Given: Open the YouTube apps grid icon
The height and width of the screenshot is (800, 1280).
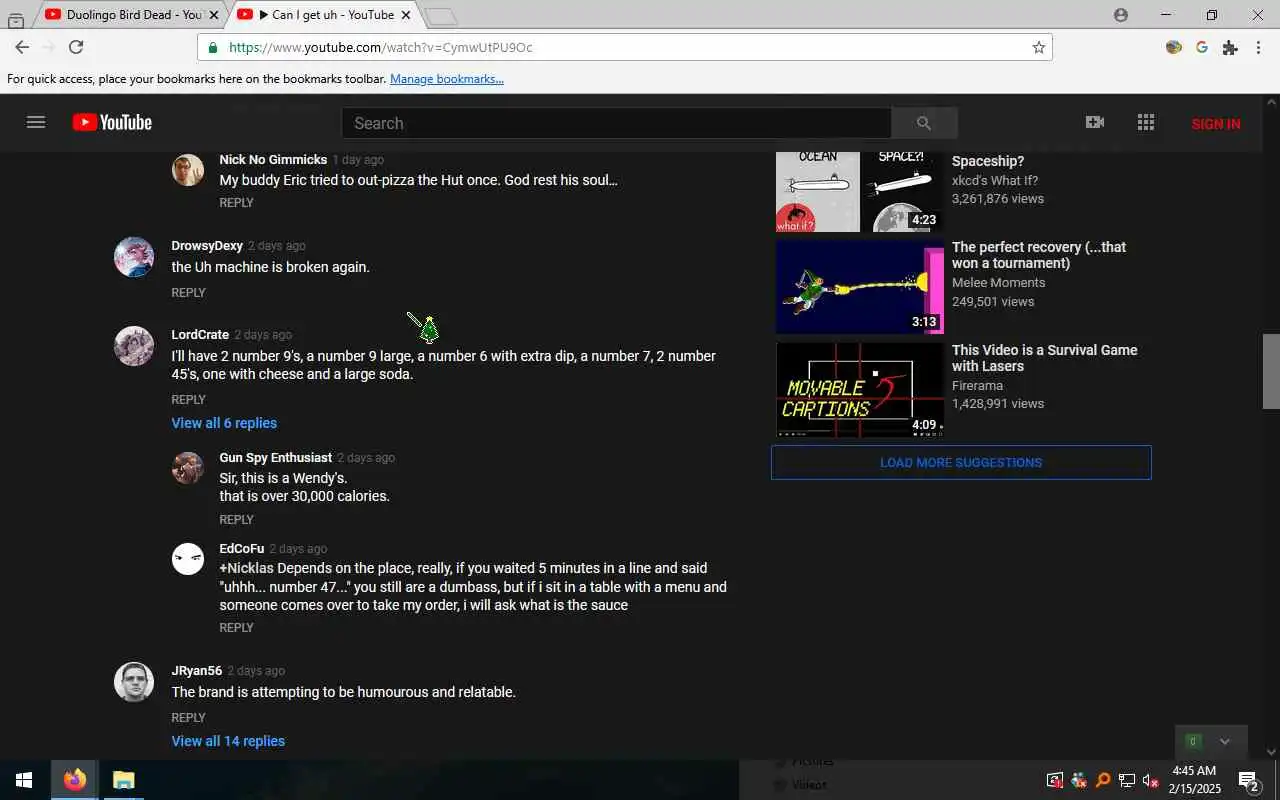Looking at the screenshot, I should [x=1146, y=122].
